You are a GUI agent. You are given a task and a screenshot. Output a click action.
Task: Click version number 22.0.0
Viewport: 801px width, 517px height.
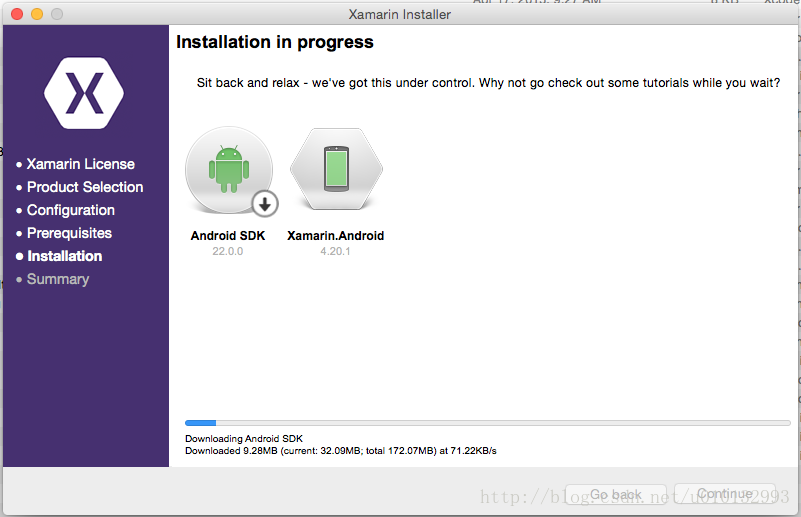pos(228,251)
